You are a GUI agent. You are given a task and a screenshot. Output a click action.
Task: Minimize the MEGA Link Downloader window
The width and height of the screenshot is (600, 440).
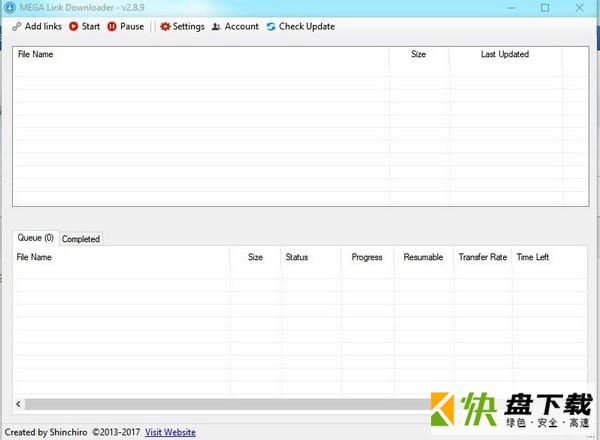(x=511, y=8)
